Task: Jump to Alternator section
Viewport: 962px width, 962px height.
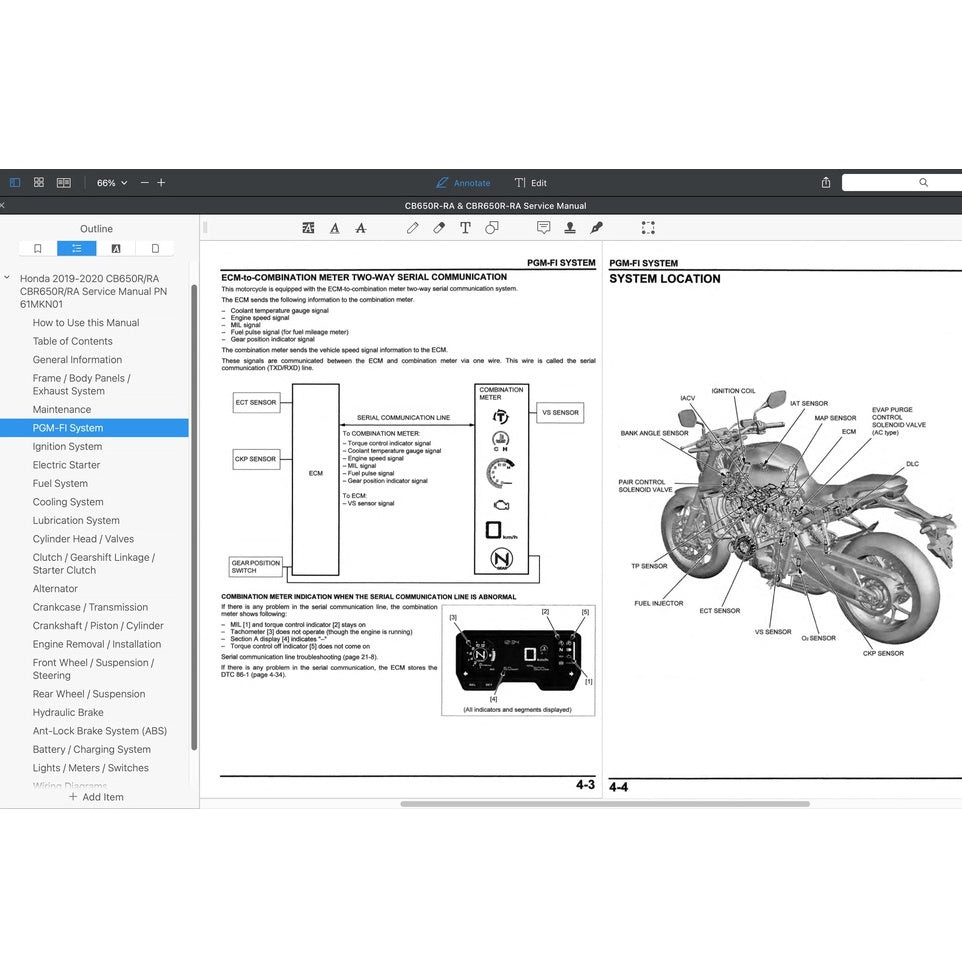Action: click(55, 588)
